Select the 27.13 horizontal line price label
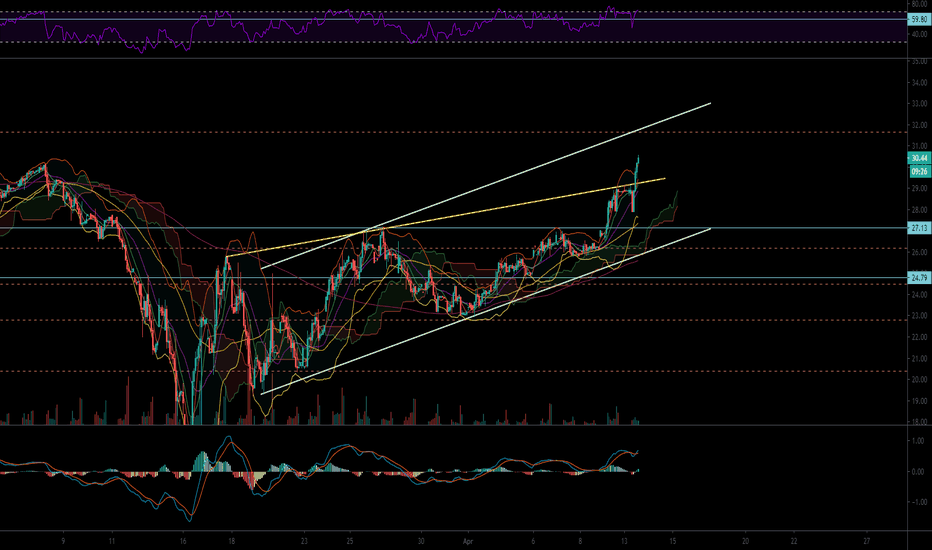 tap(919, 228)
